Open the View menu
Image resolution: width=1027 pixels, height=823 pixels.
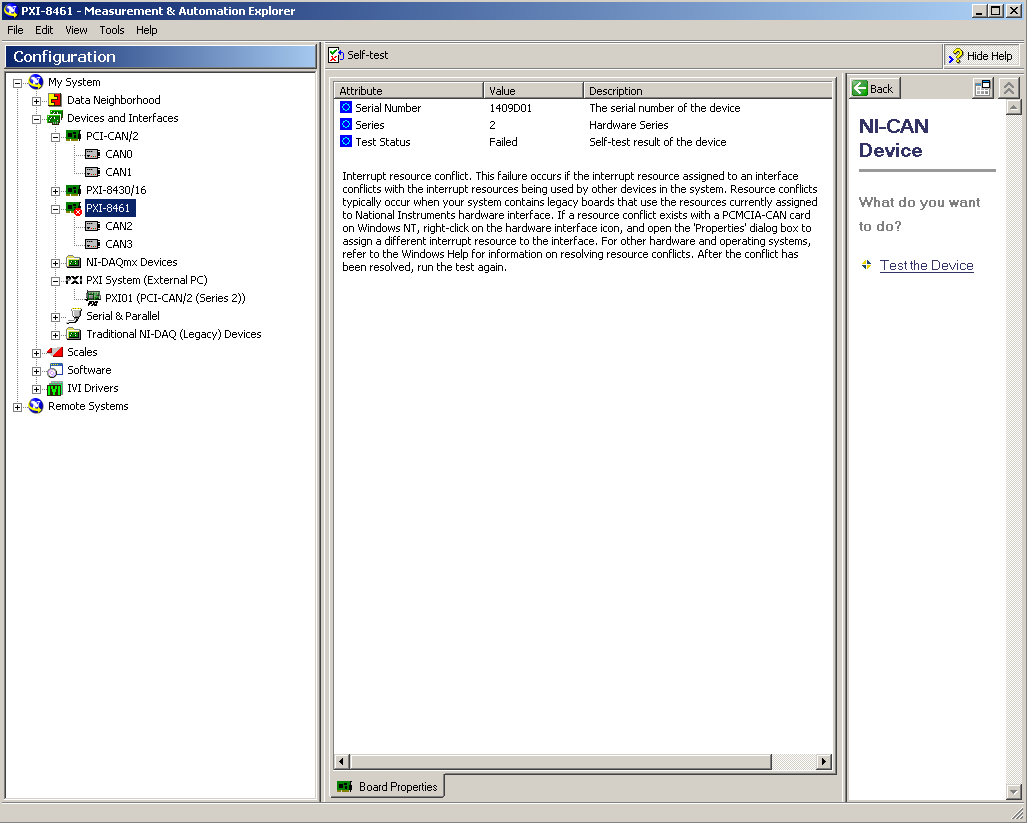76,30
